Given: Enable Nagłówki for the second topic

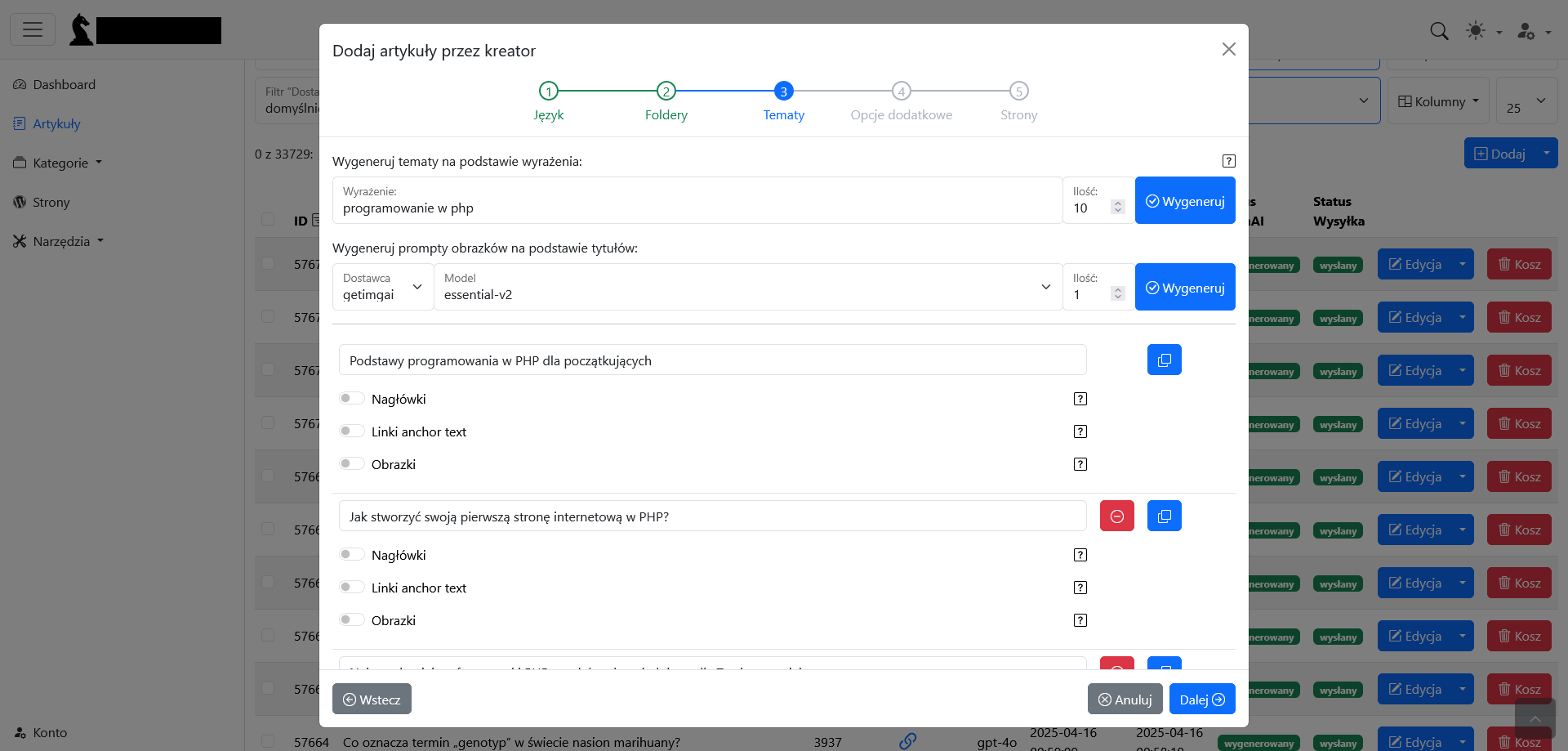Looking at the screenshot, I should click(352, 554).
